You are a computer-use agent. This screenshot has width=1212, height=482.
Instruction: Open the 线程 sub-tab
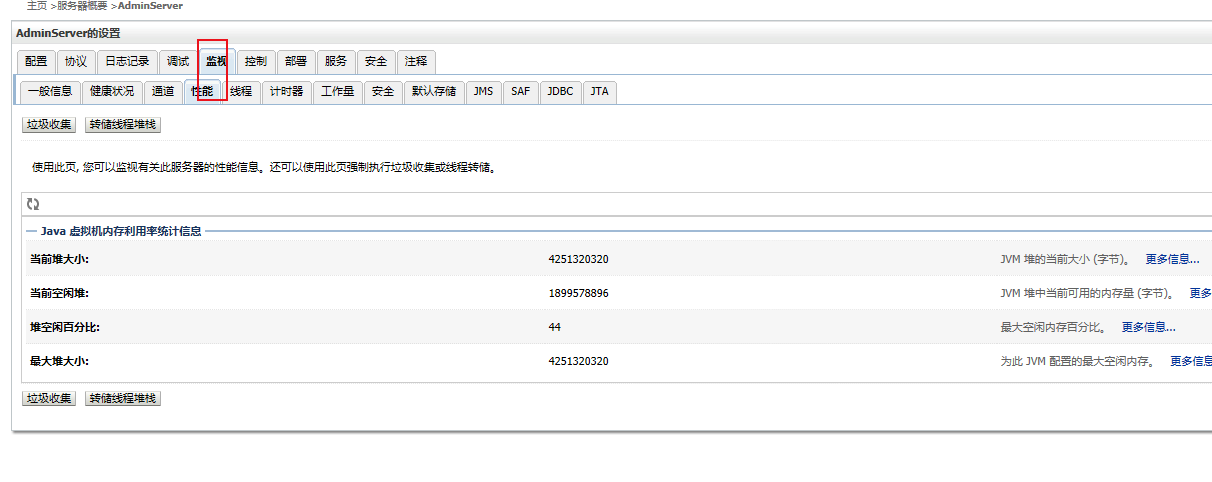point(241,92)
